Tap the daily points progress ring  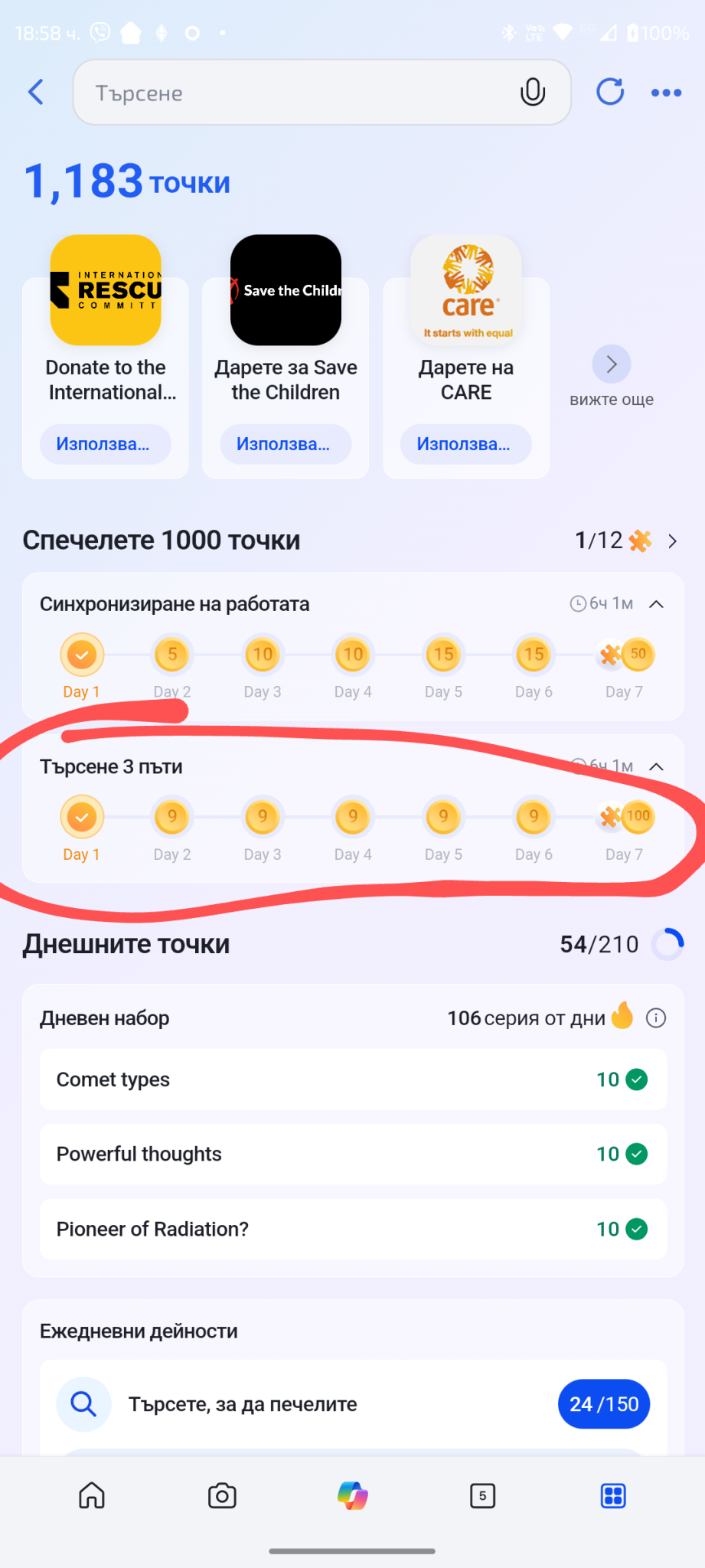pos(667,944)
